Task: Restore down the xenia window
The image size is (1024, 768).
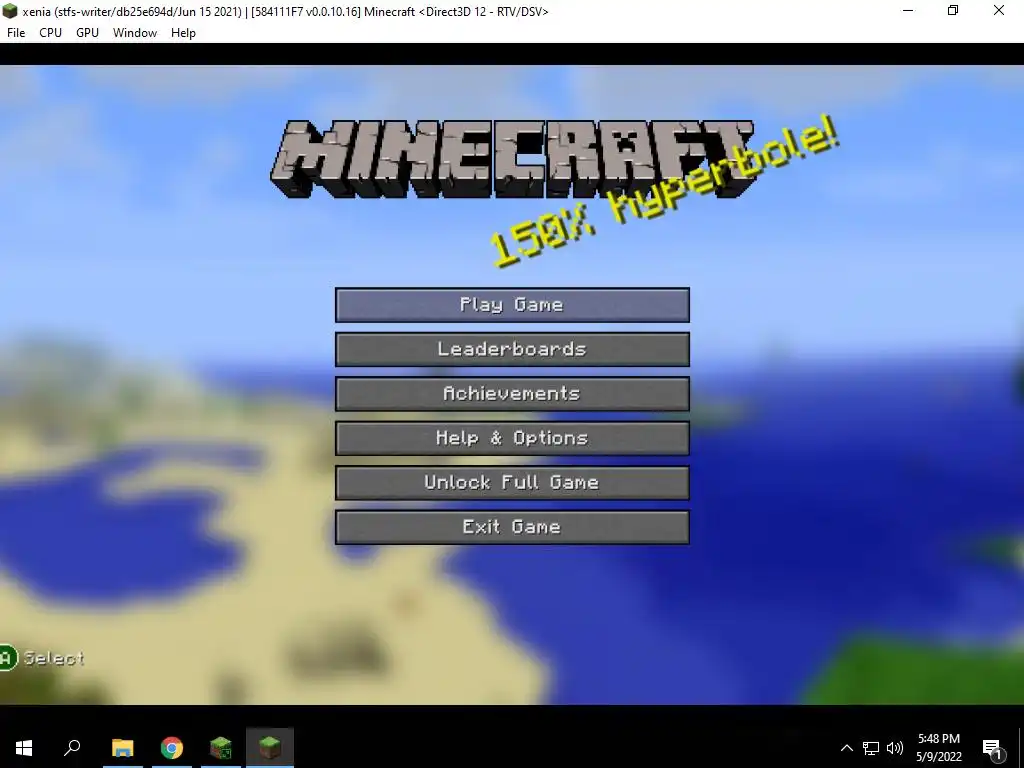Action: pyautogui.click(x=953, y=10)
